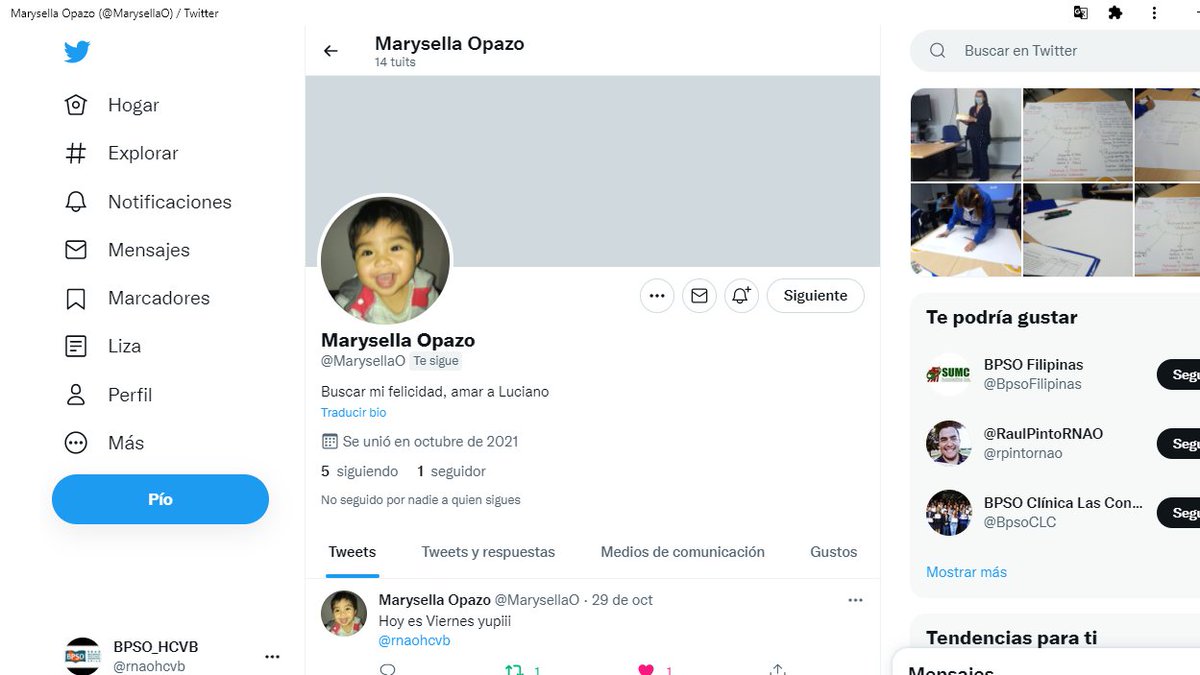This screenshot has width=1200, height=675.
Task: Open Hogar home from sidebar
Action: (x=112, y=105)
